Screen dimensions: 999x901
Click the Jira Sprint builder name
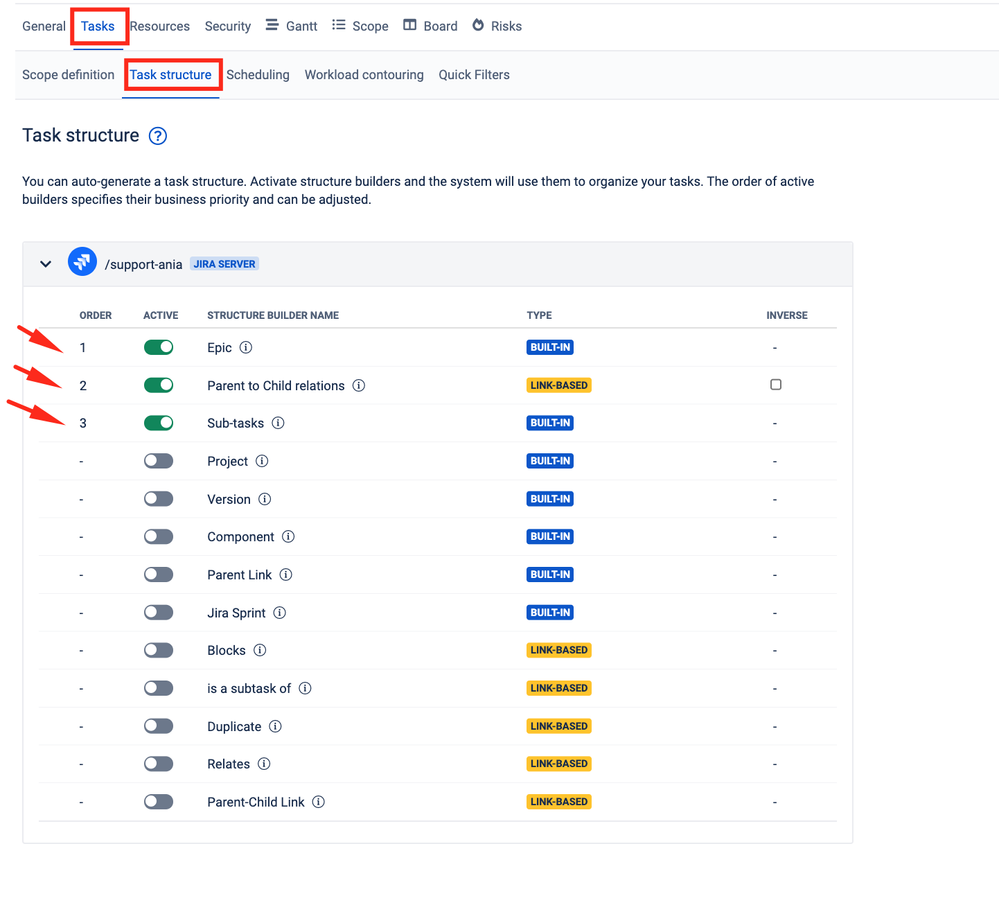tap(236, 613)
